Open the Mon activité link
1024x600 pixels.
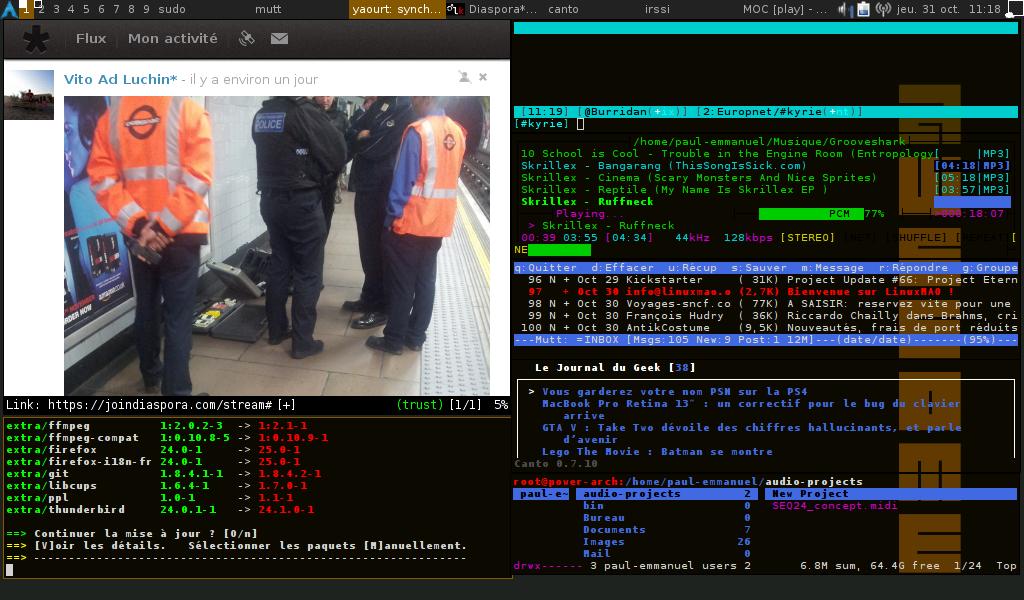172,39
